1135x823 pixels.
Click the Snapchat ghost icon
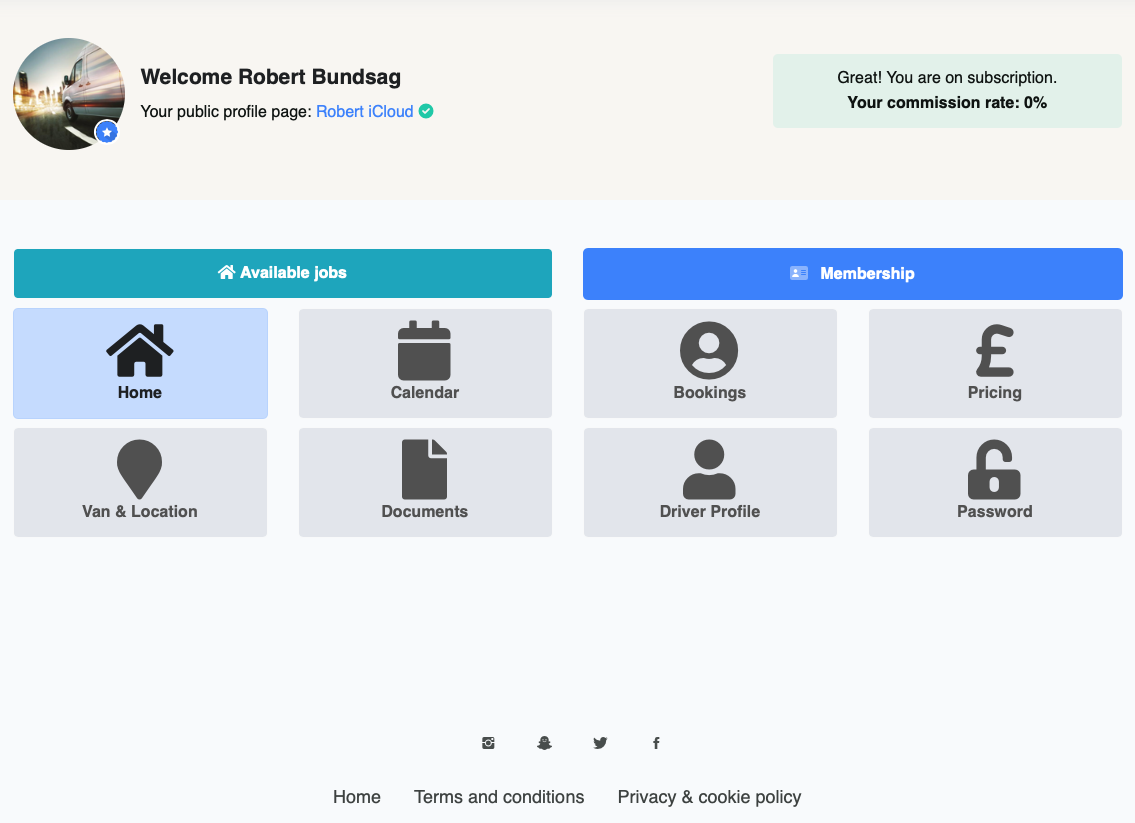544,743
